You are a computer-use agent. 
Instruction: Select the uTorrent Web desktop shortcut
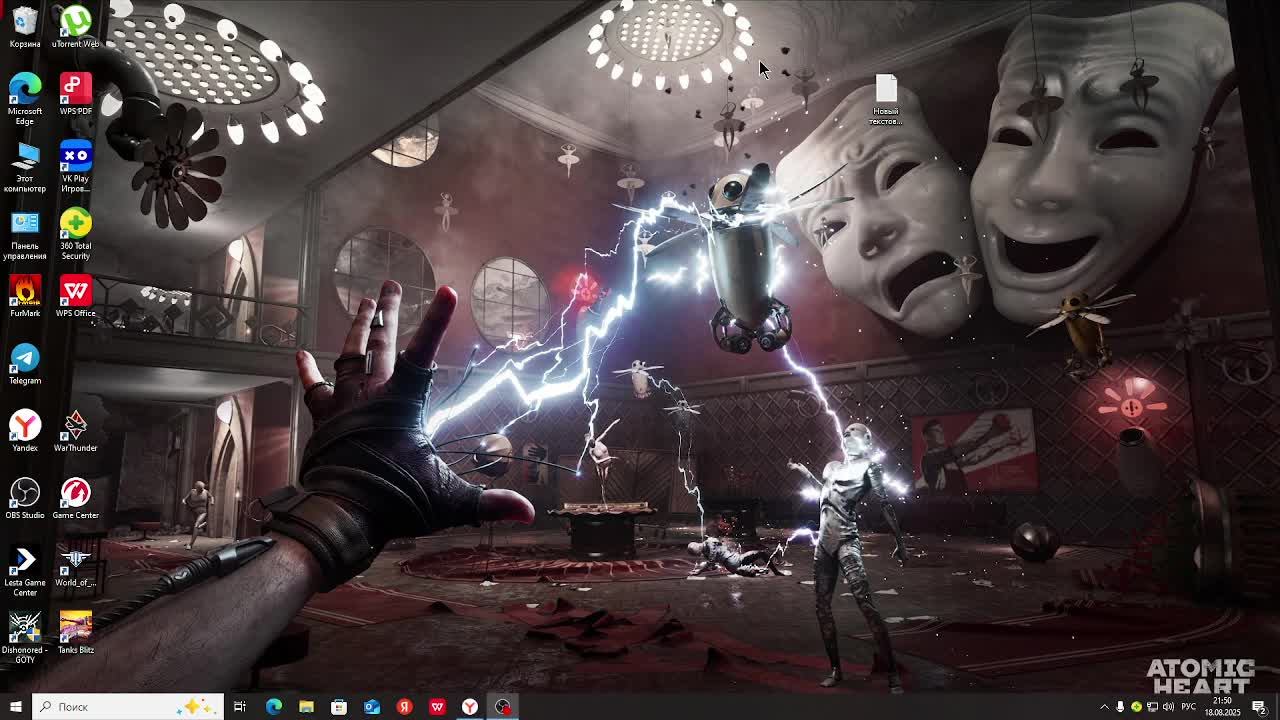75,27
